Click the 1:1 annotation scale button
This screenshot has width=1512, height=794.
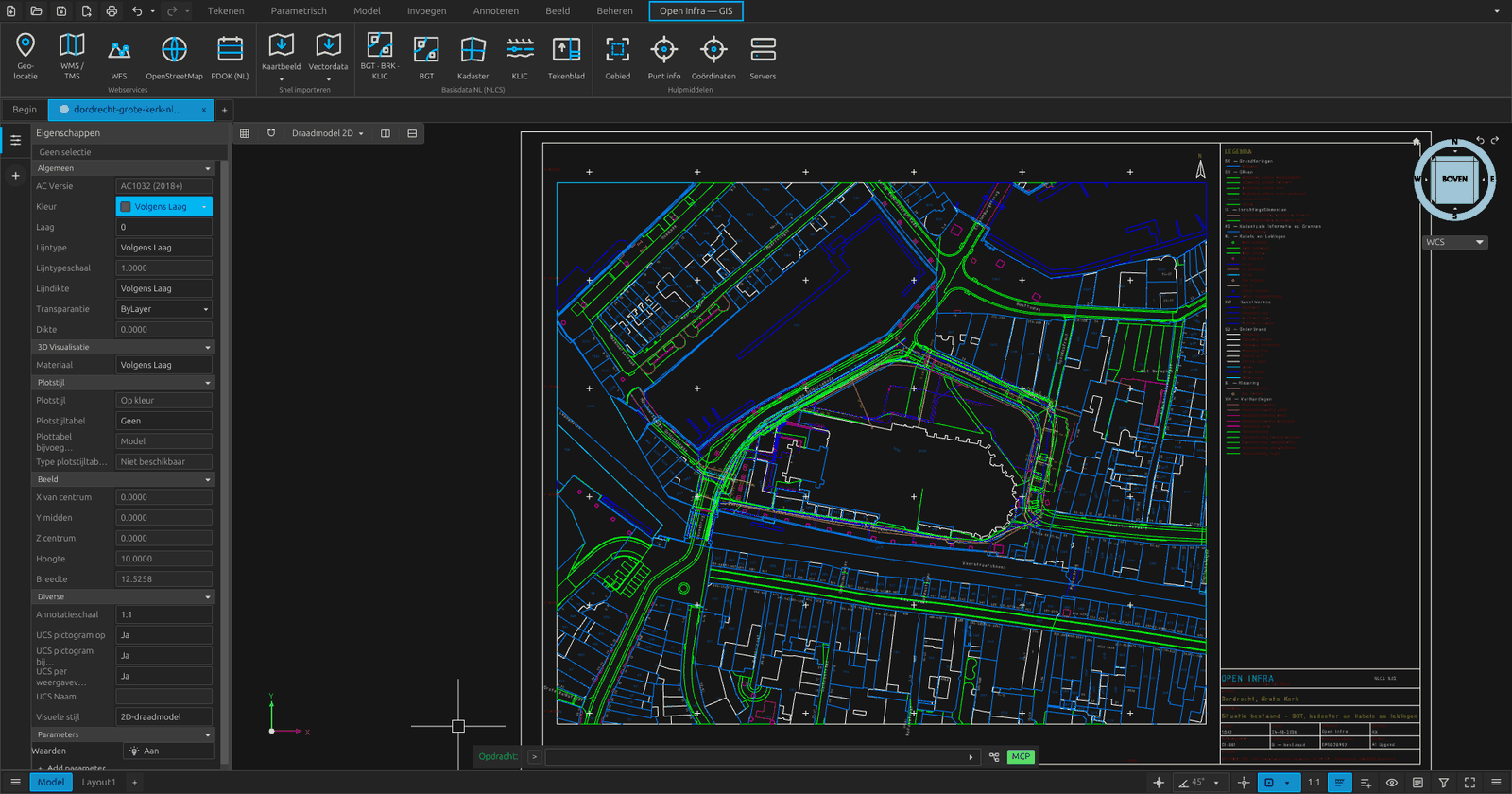(1314, 783)
